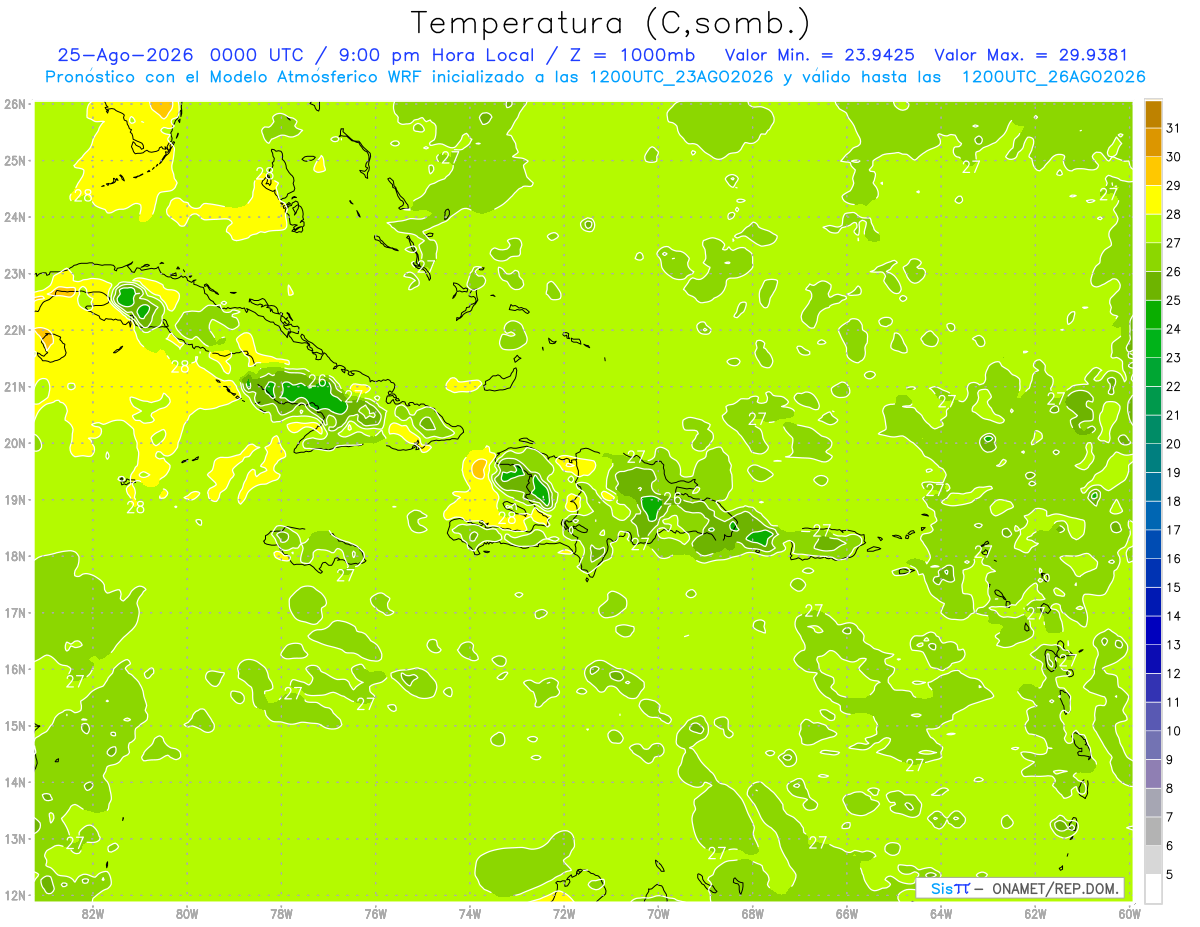Click the "70W" longitude label
The width and height of the screenshot is (1200, 927).
pos(658,913)
